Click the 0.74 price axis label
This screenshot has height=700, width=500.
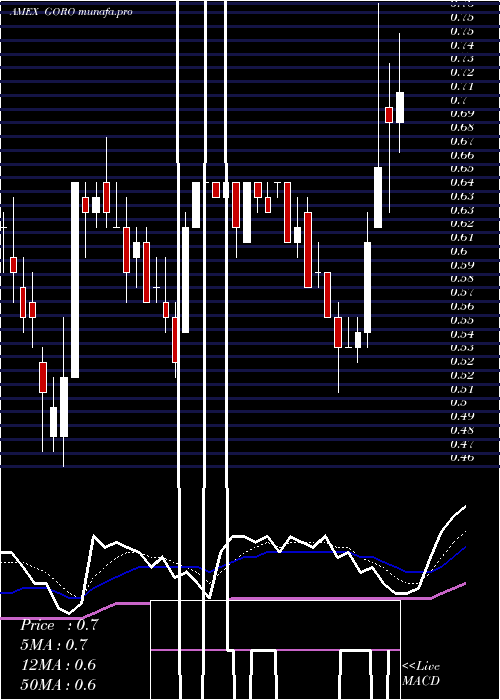point(462,45)
